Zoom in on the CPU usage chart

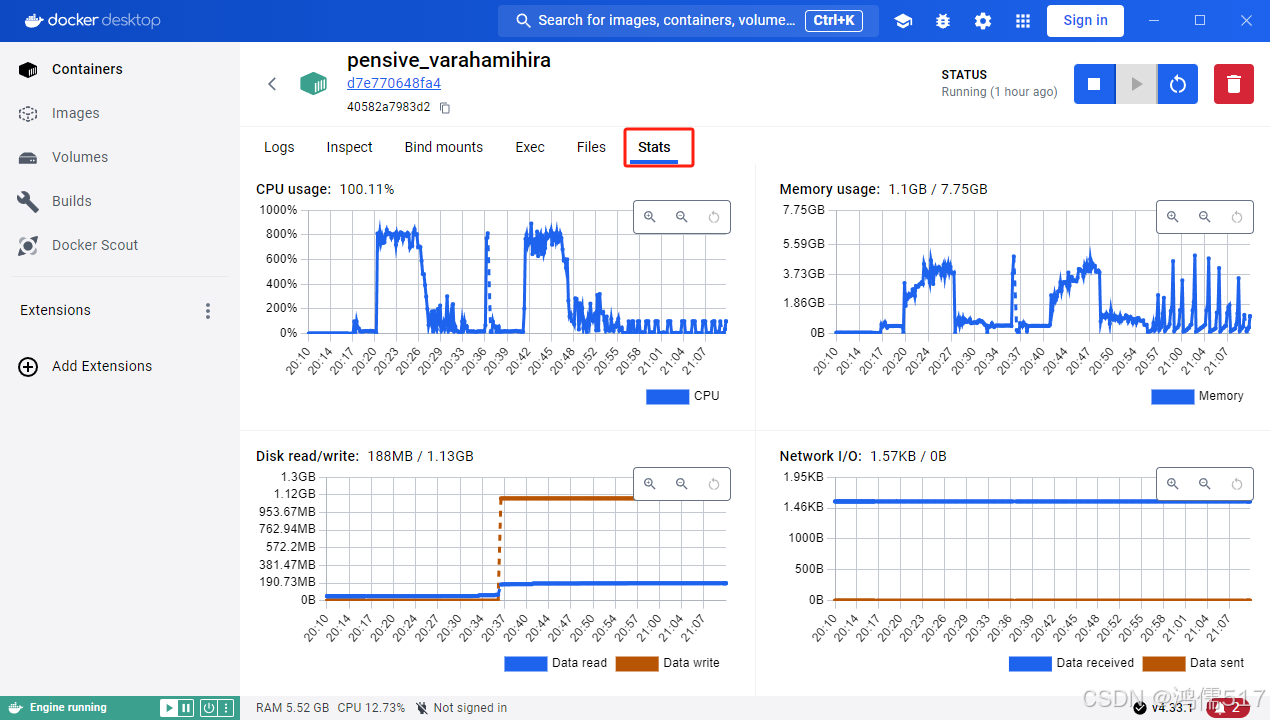tap(650, 217)
